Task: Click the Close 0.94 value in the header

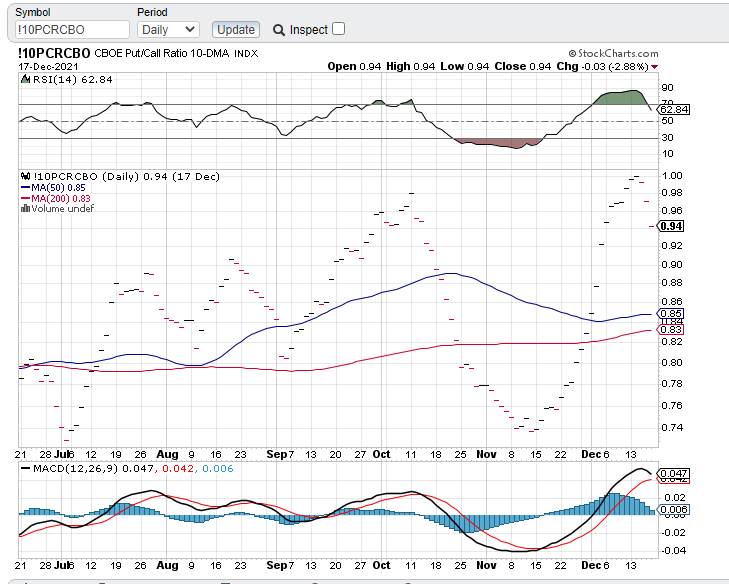Action: click(x=523, y=66)
